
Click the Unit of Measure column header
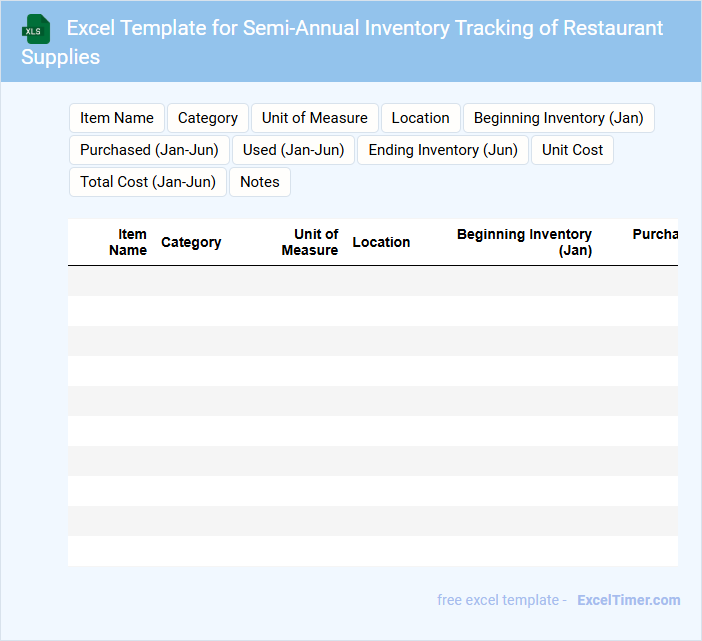pos(310,242)
